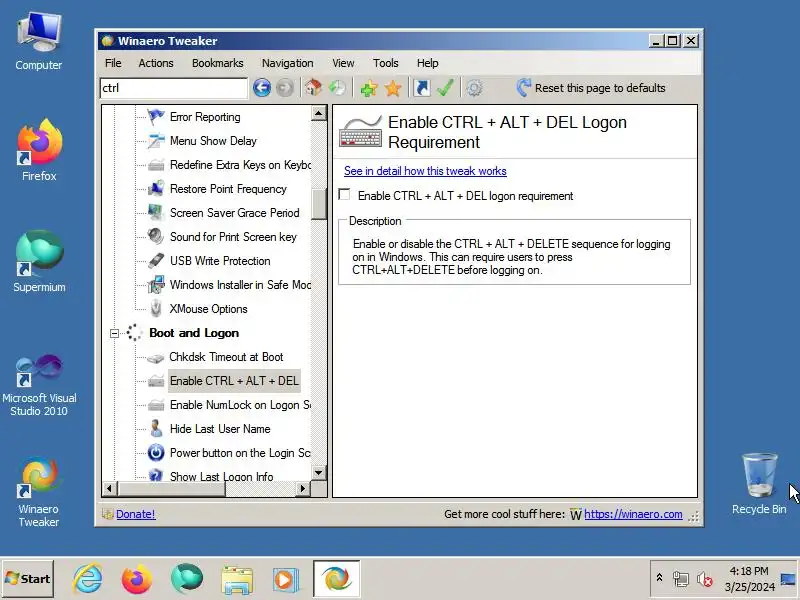Open Microsoft Visual Studio 2010 desktop icon
Viewport: 800px width, 600px height.
click(x=39, y=385)
